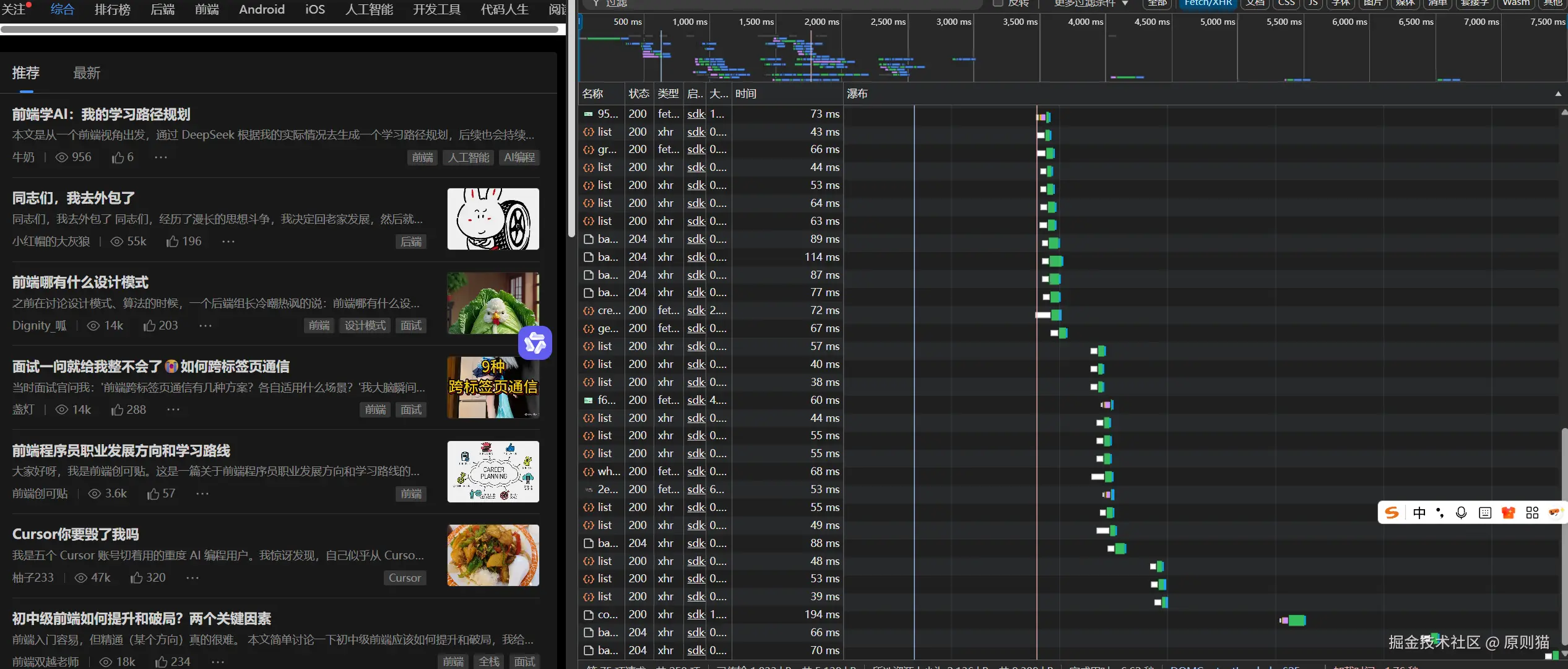The width and height of the screenshot is (1568, 669).
Task: Open sdk initiator link of first request
Action: tap(696, 114)
